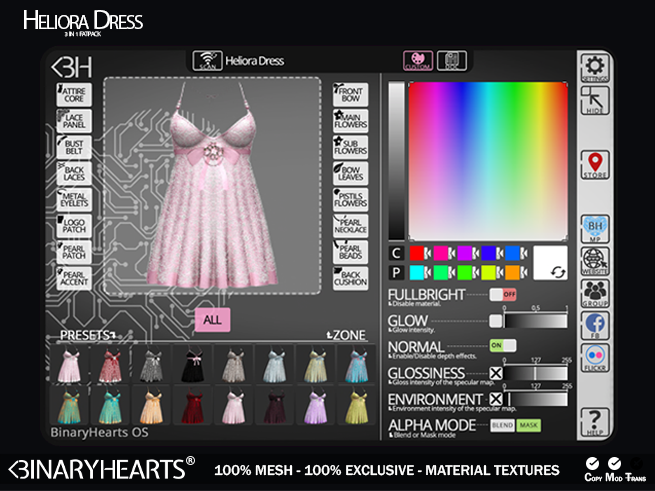The image size is (655, 491).
Task: Click the Scan icon beside Heliora Dress
Action: [x=207, y=61]
